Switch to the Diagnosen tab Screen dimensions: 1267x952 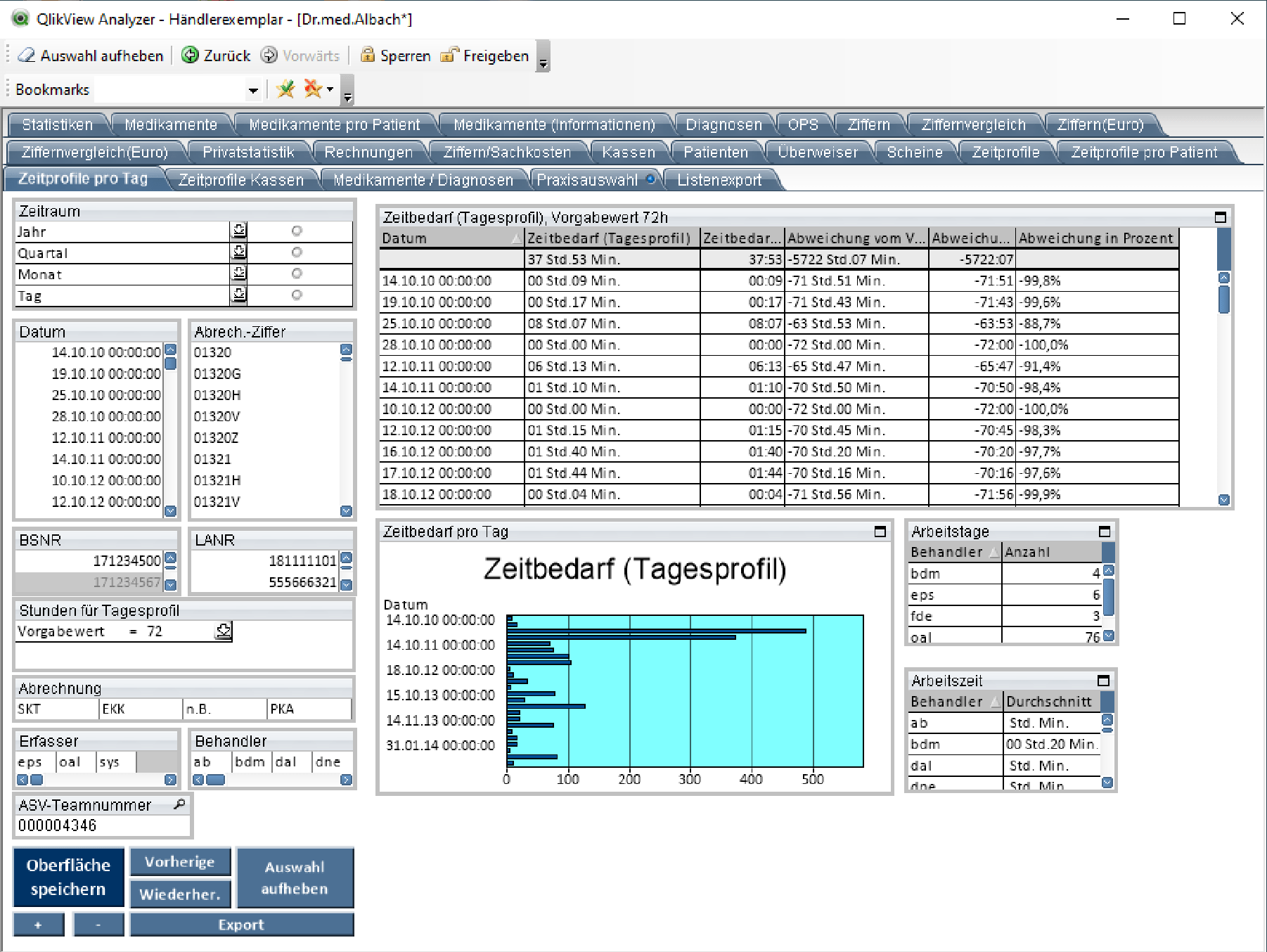pyautogui.click(x=723, y=125)
